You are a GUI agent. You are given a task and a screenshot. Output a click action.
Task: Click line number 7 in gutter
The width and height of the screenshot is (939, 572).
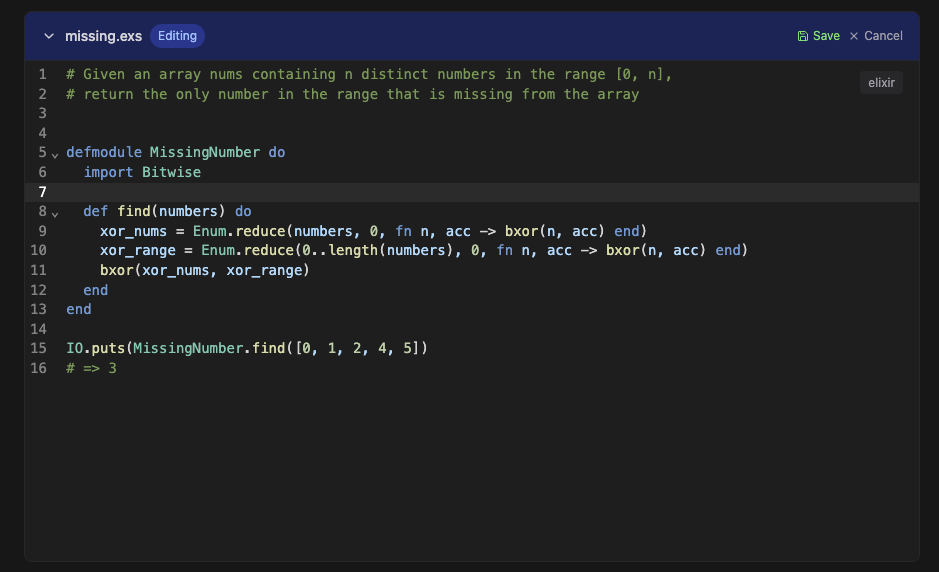click(x=43, y=192)
